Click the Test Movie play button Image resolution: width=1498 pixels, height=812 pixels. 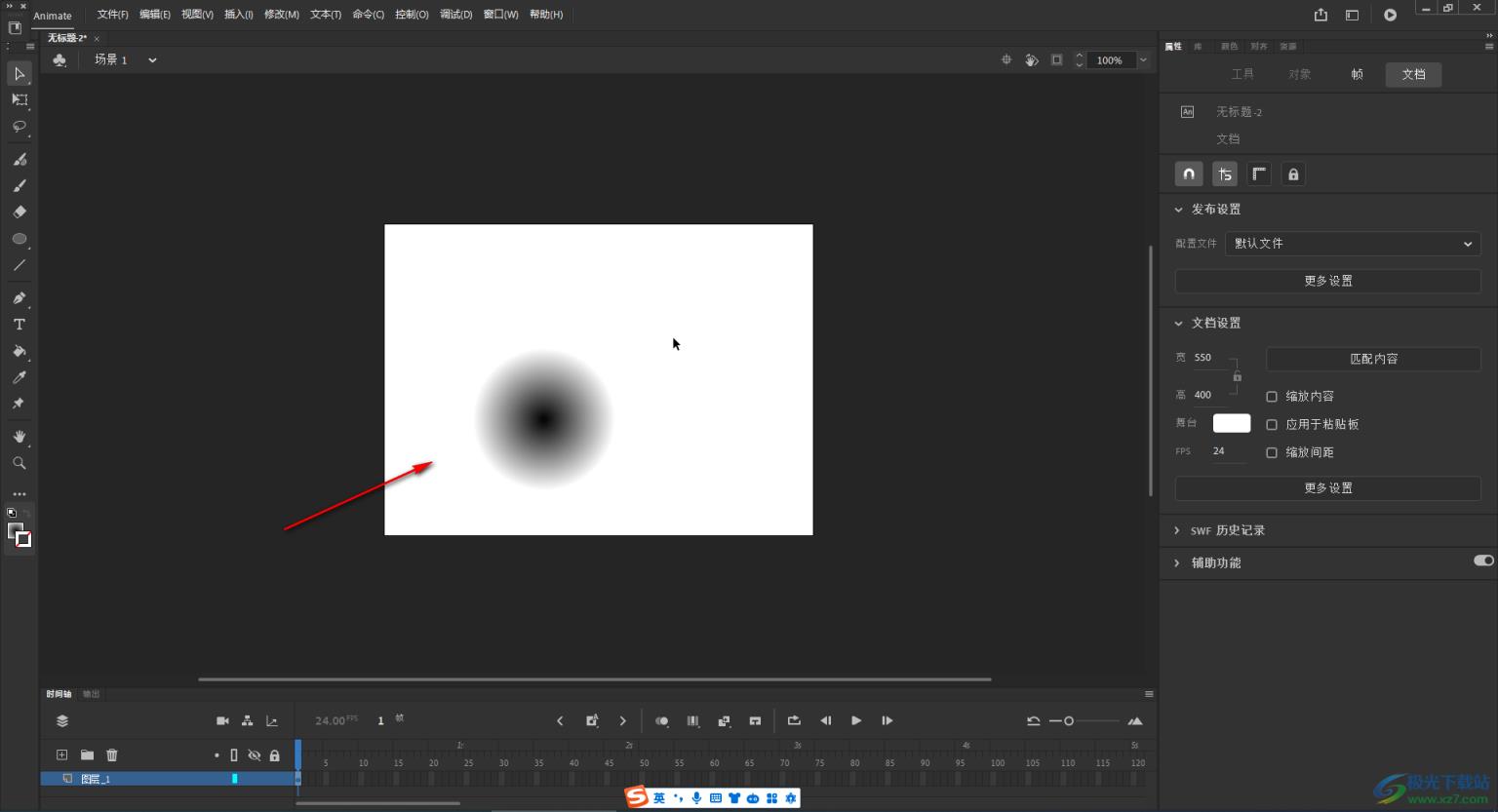[x=1390, y=15]
